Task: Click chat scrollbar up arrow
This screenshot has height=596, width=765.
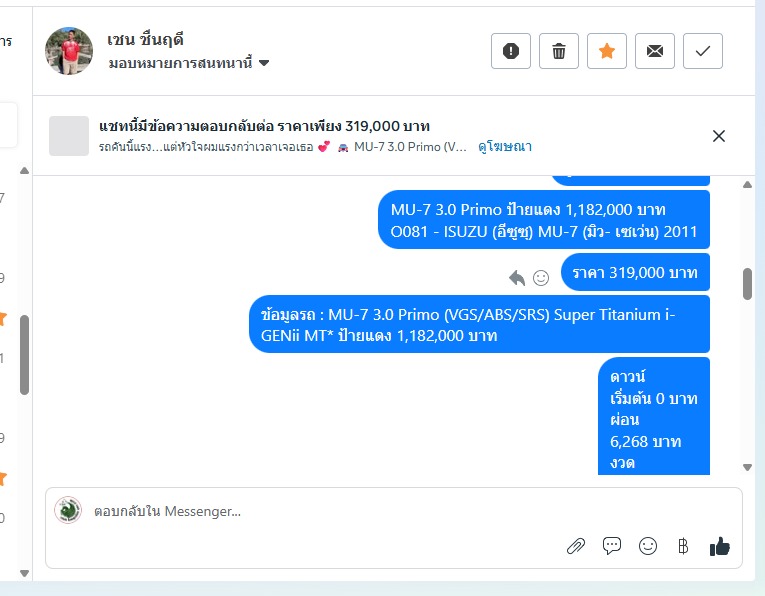Action: click(x=747, y=184)
